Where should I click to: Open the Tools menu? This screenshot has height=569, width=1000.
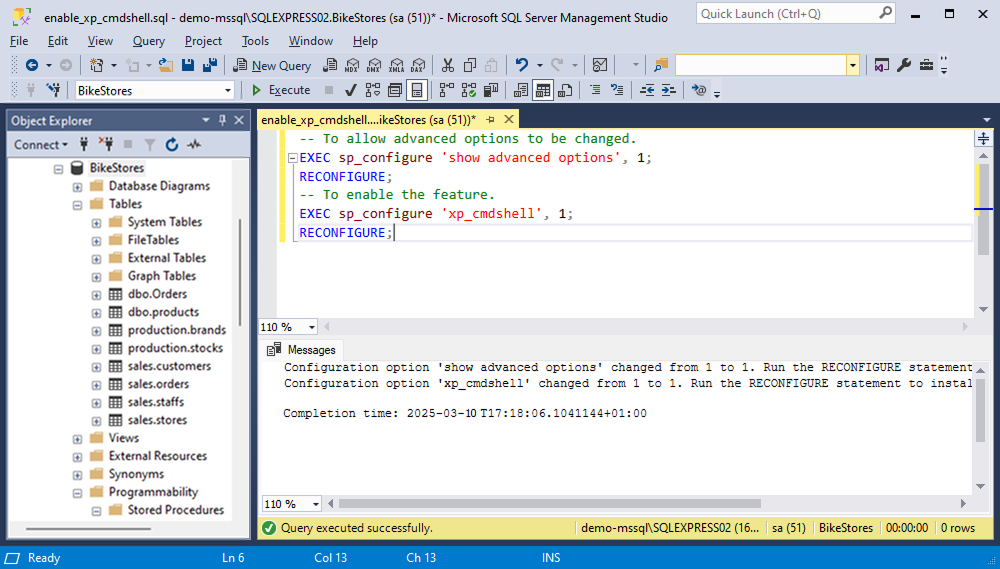click(x=255, y=41)
